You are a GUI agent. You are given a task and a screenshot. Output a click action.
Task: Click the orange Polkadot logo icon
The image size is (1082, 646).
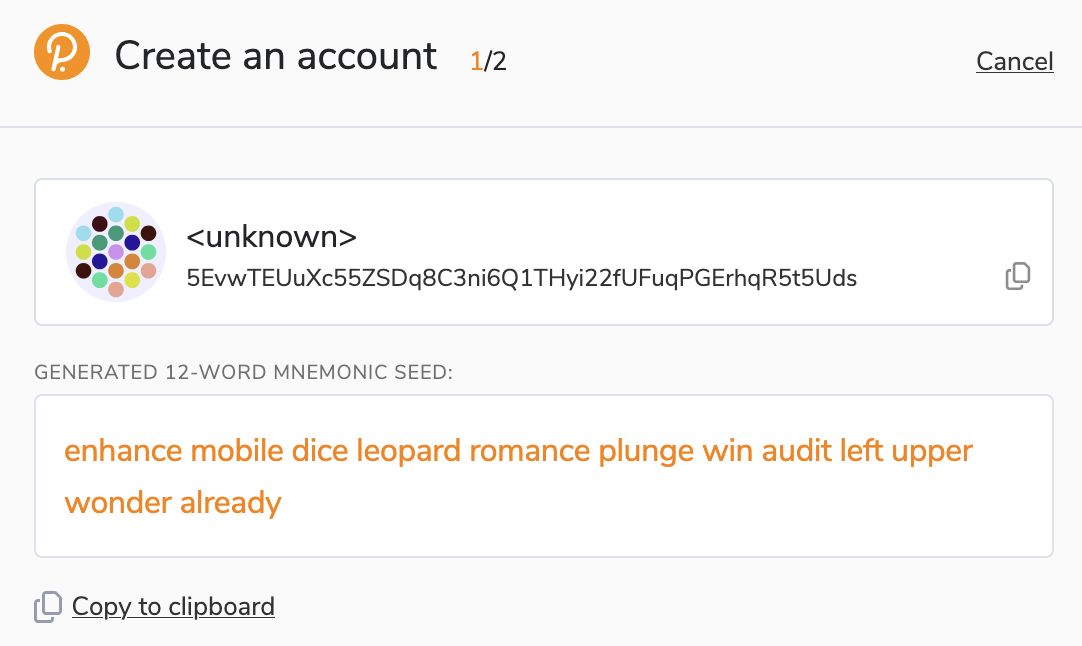coord(62,52)
